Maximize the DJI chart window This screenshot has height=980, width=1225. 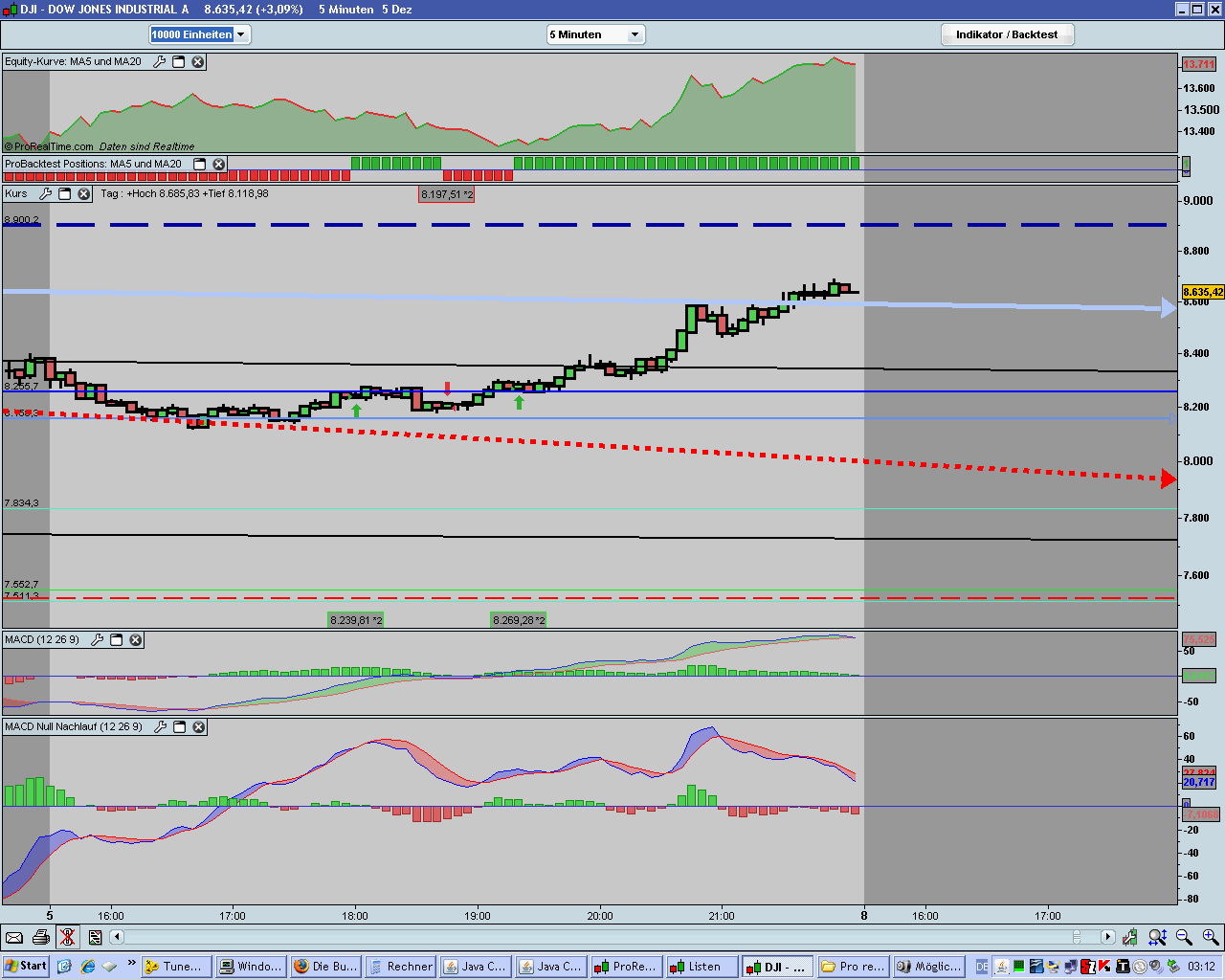tap(1197, 9)
